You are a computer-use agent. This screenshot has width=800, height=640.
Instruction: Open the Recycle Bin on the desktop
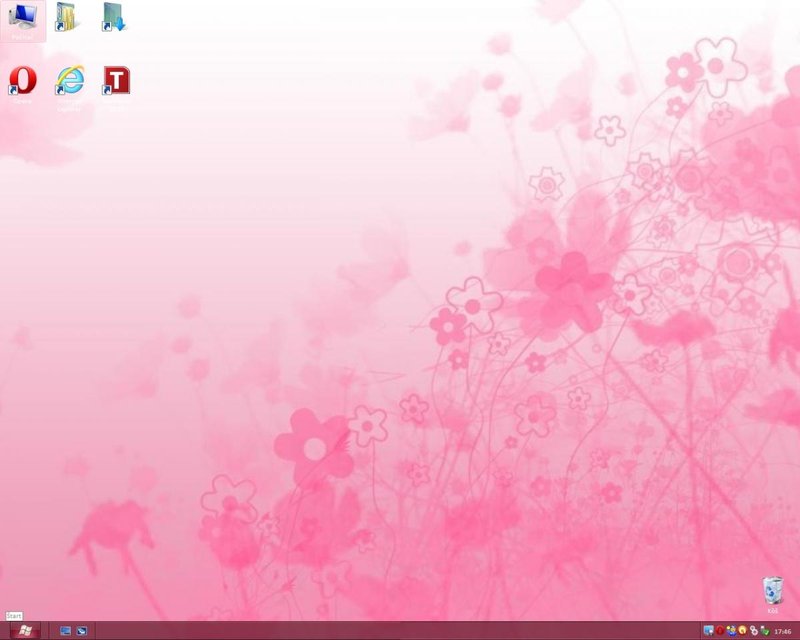pyautogui.click(x=772, y=592)
